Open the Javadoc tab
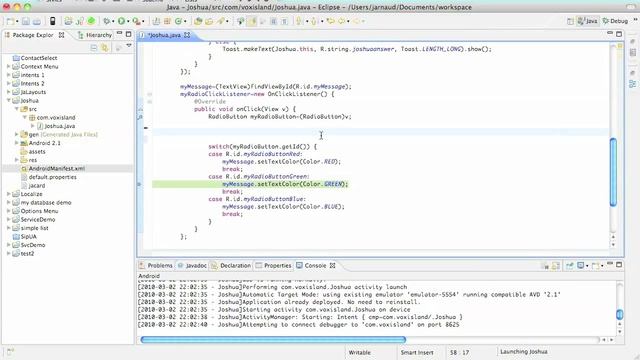The width and height of the screenshot is (640, 360). click(192, 266)
